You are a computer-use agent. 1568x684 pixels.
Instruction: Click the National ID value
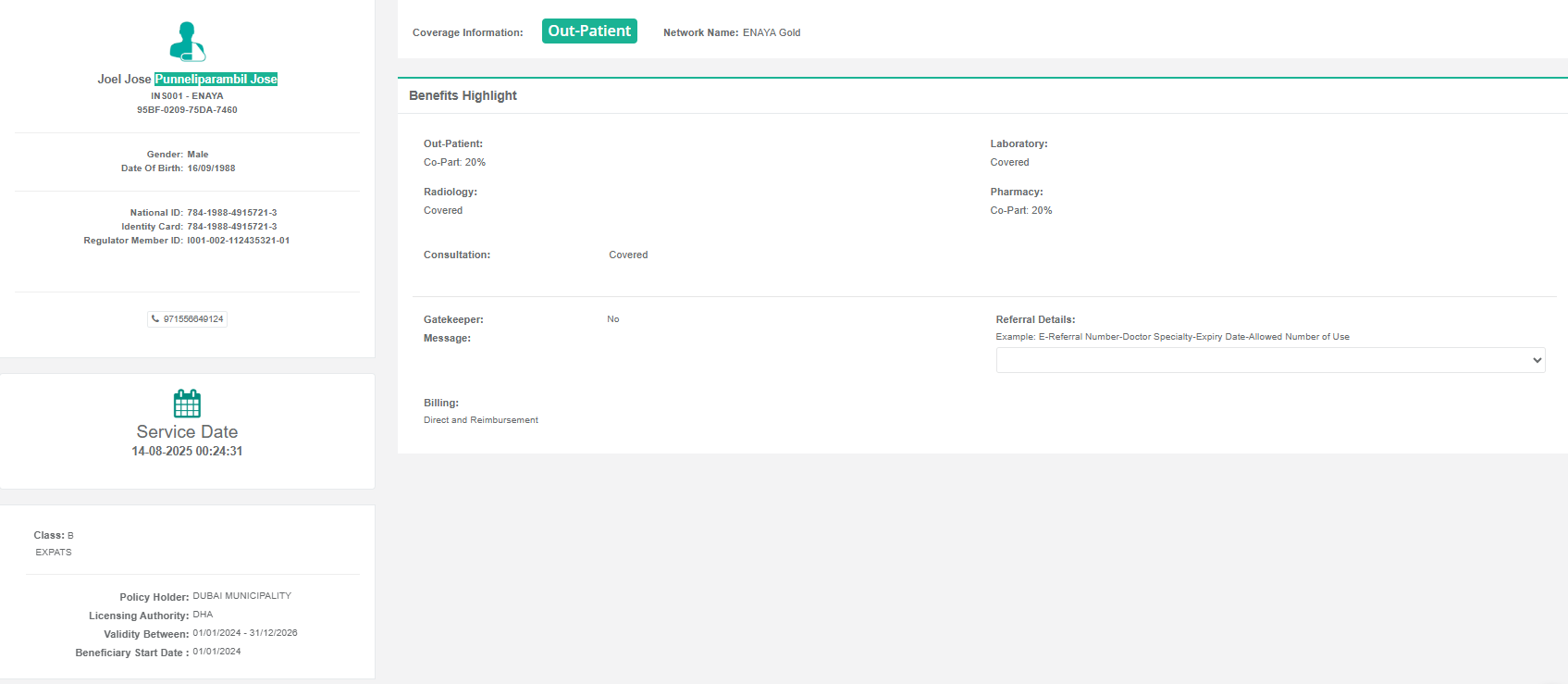(x=231, y=213)
